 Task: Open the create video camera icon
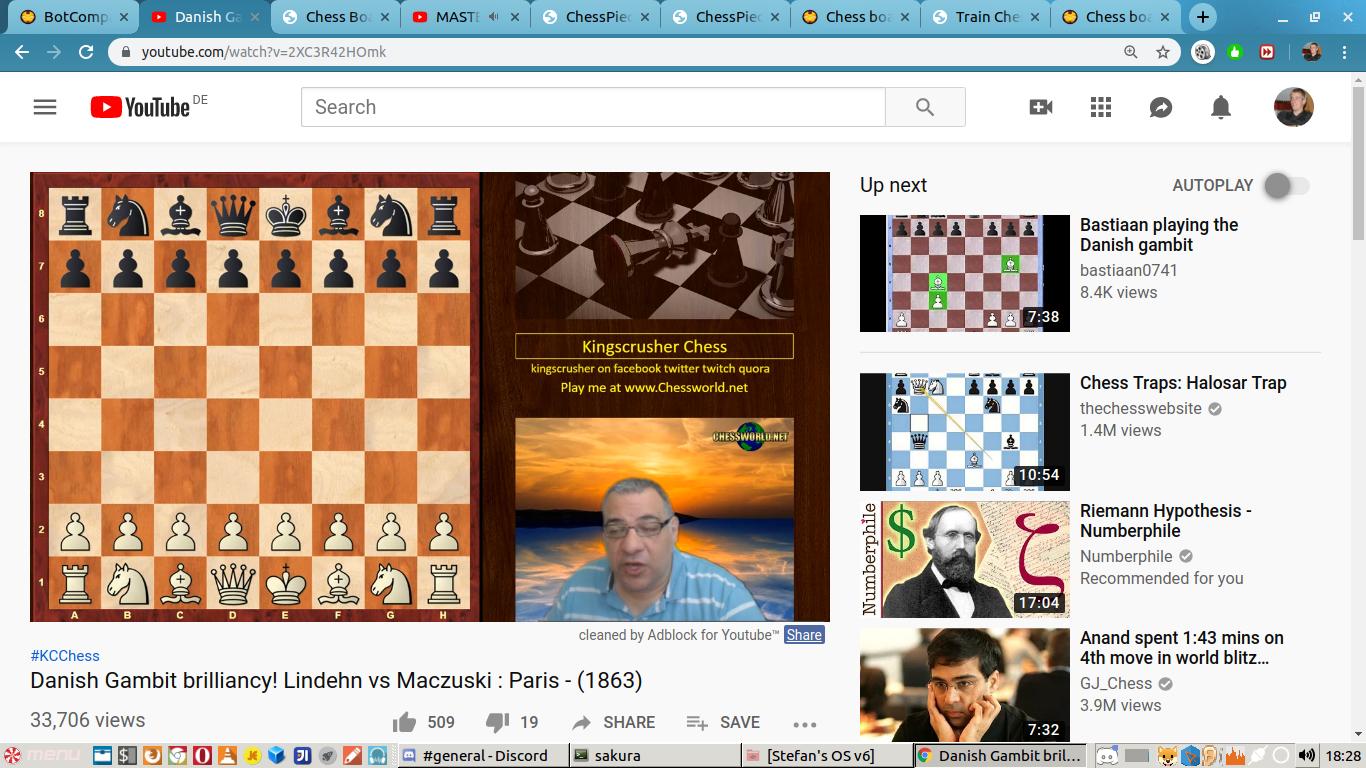tap(1041, 107)
